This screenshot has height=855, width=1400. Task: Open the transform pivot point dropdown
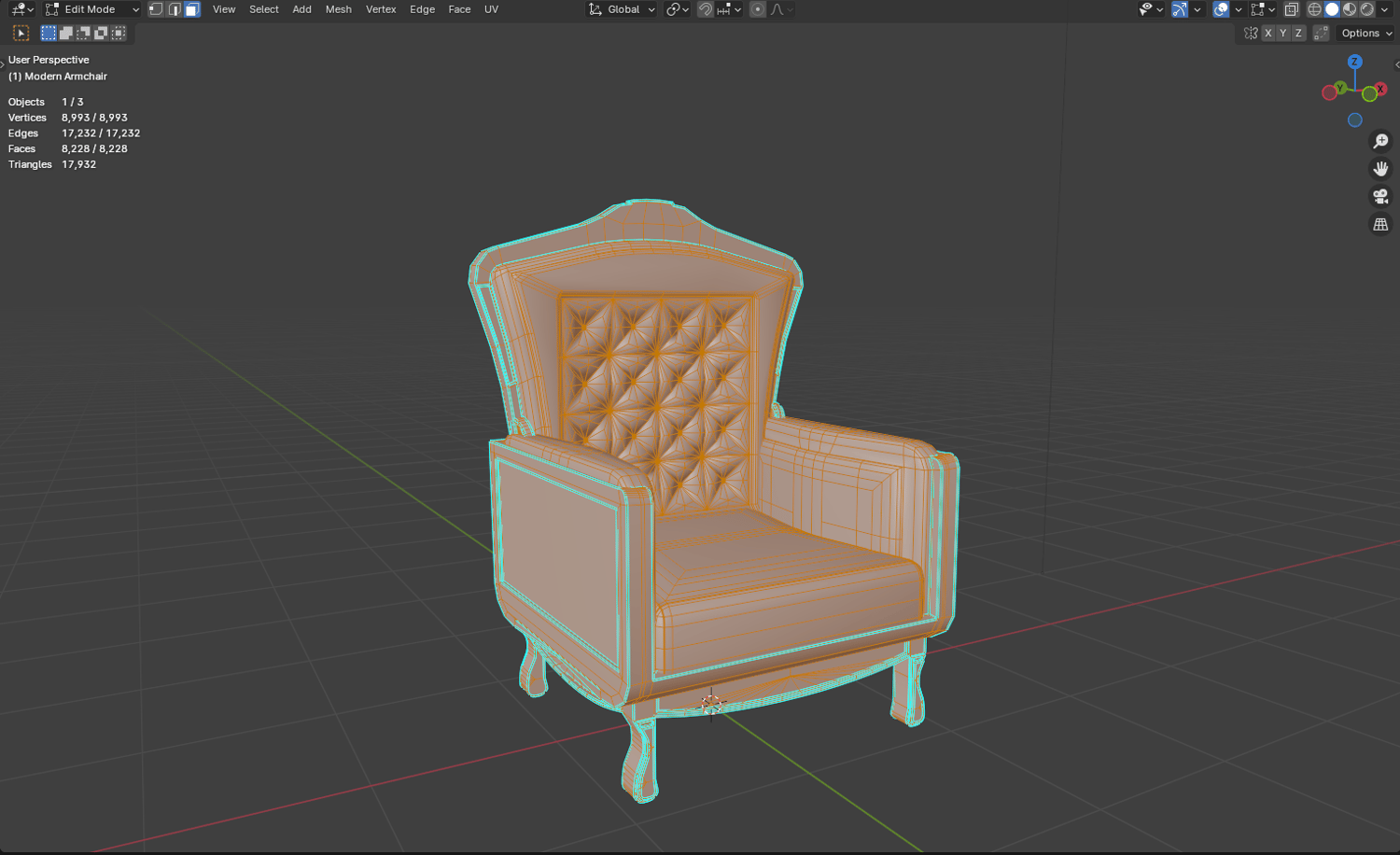pyautogui.click(x=678, y=9)
